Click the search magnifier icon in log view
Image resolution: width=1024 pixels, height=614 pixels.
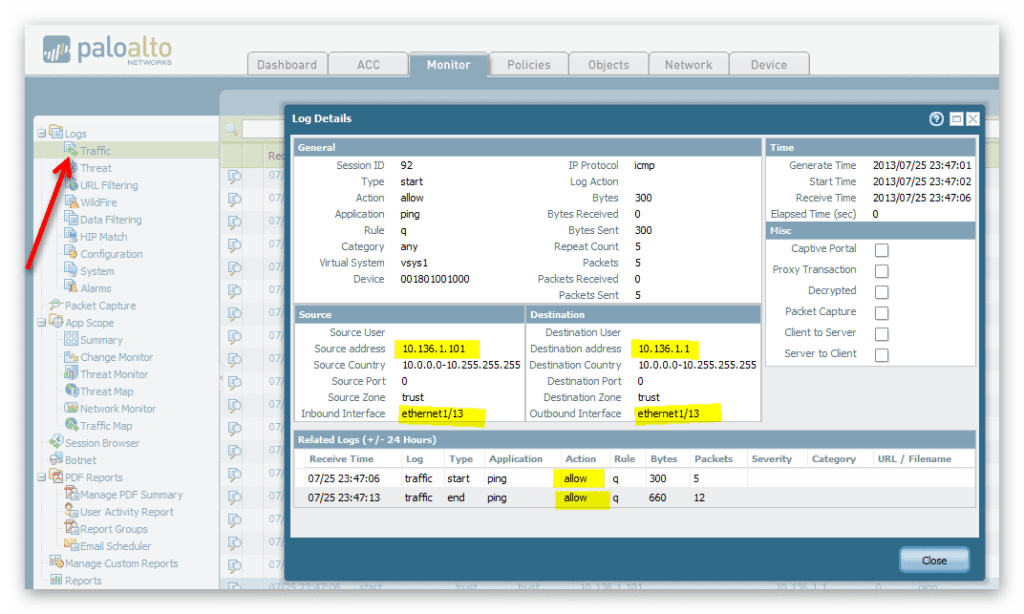(x=231, y=129)
